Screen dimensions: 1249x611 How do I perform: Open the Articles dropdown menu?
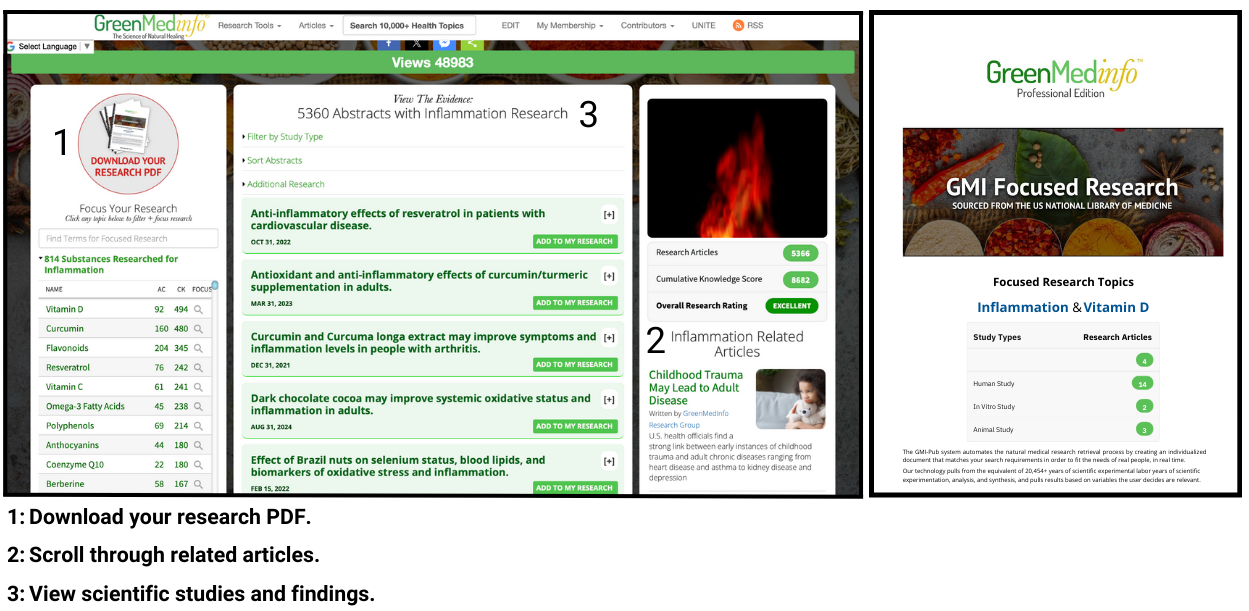point(315,25)
